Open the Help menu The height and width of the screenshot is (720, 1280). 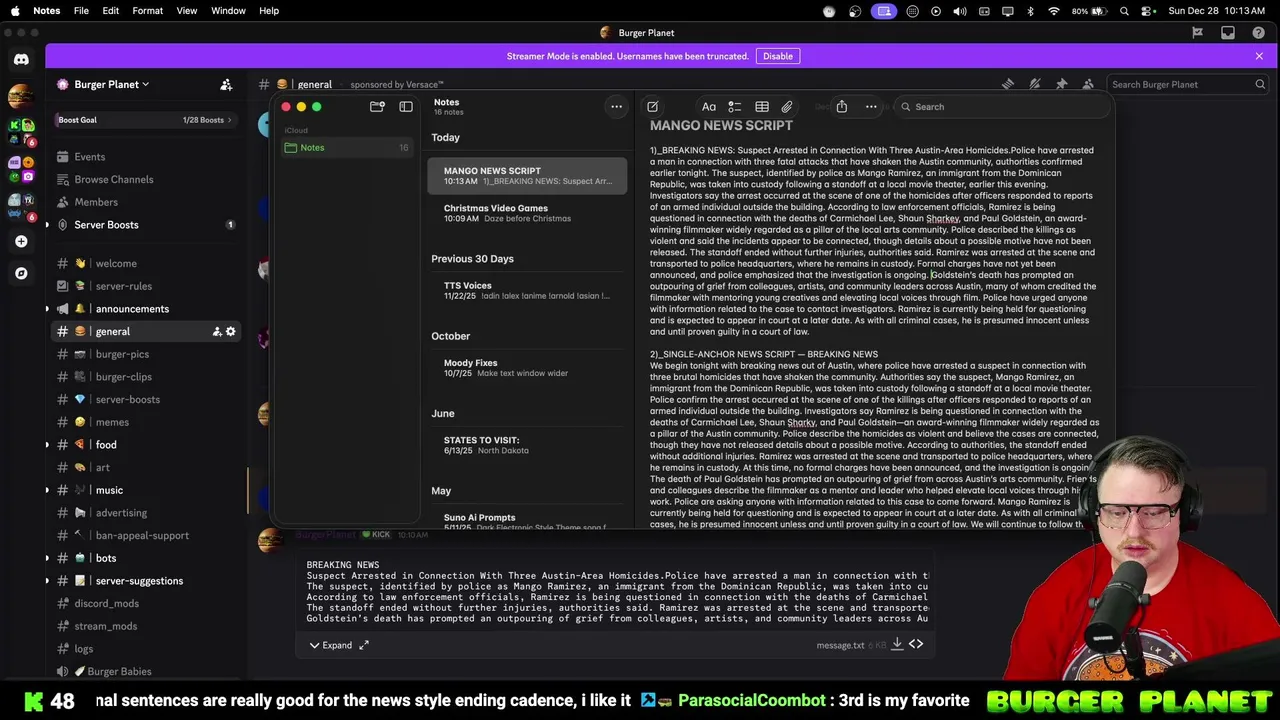click(x=269, y=11)
